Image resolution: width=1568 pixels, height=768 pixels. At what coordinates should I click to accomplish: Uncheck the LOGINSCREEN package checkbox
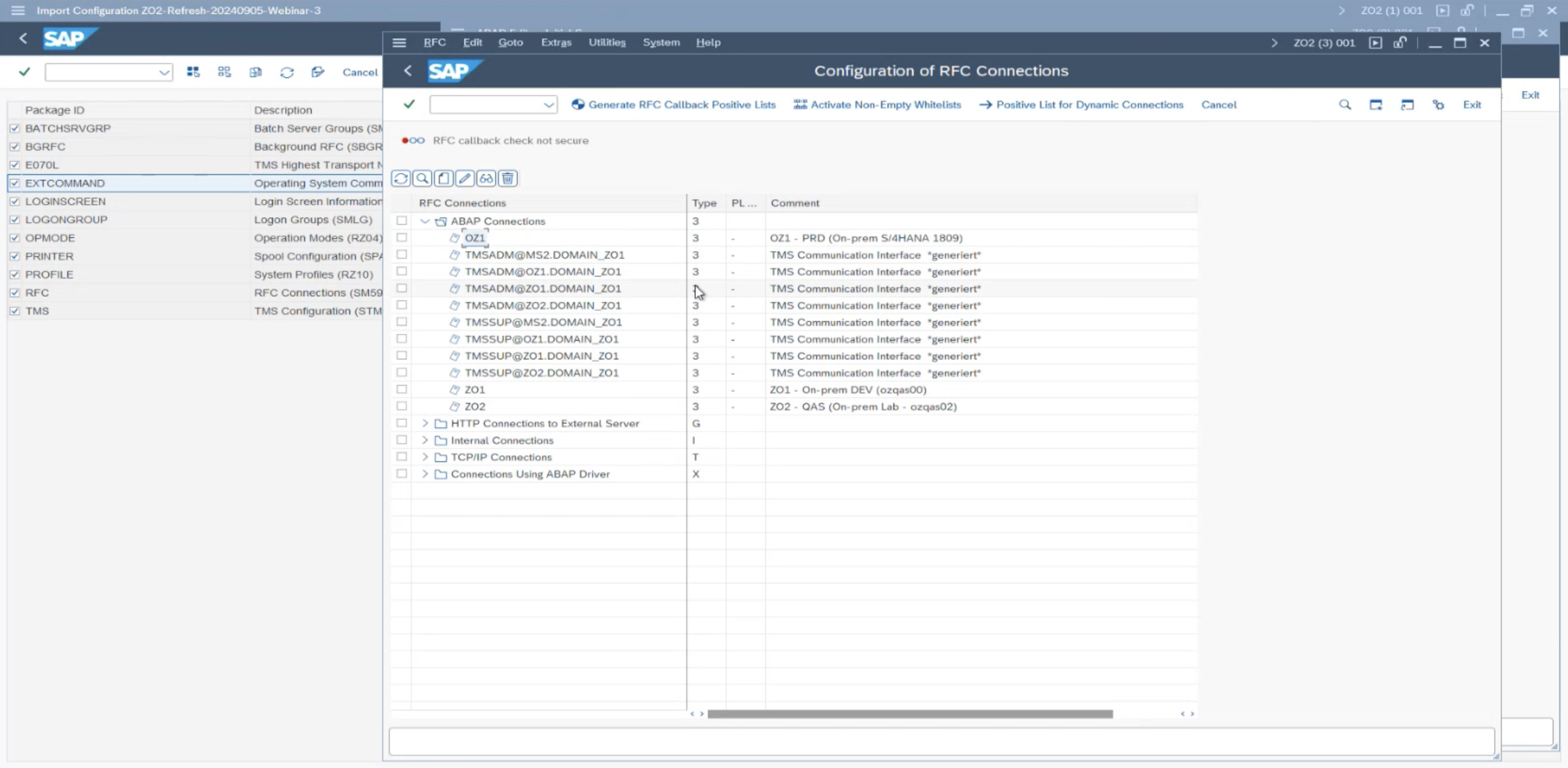click(14, 201)
